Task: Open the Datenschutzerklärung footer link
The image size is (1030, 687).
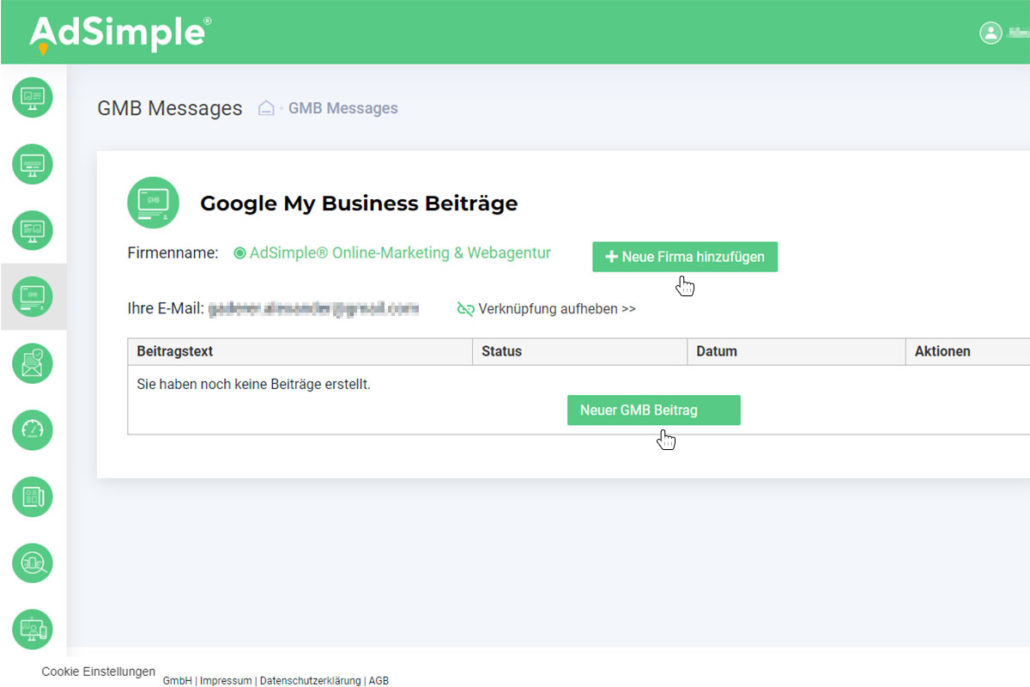Action: (310, 681)
